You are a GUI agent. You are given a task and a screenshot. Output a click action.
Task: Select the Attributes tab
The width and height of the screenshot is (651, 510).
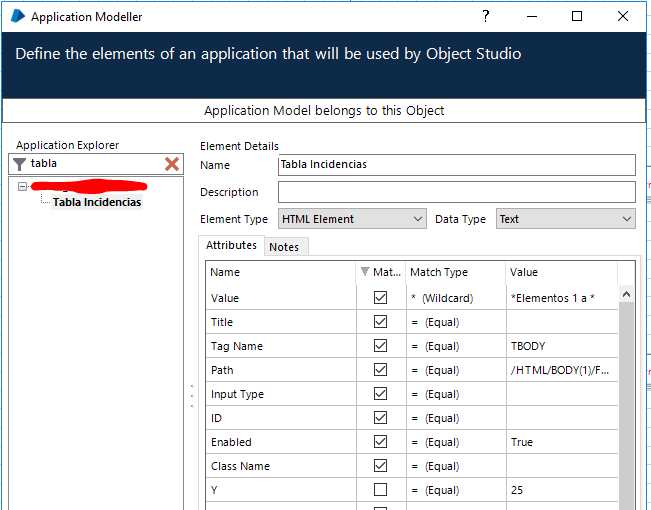pyautogui.click(x=231, y=245)
